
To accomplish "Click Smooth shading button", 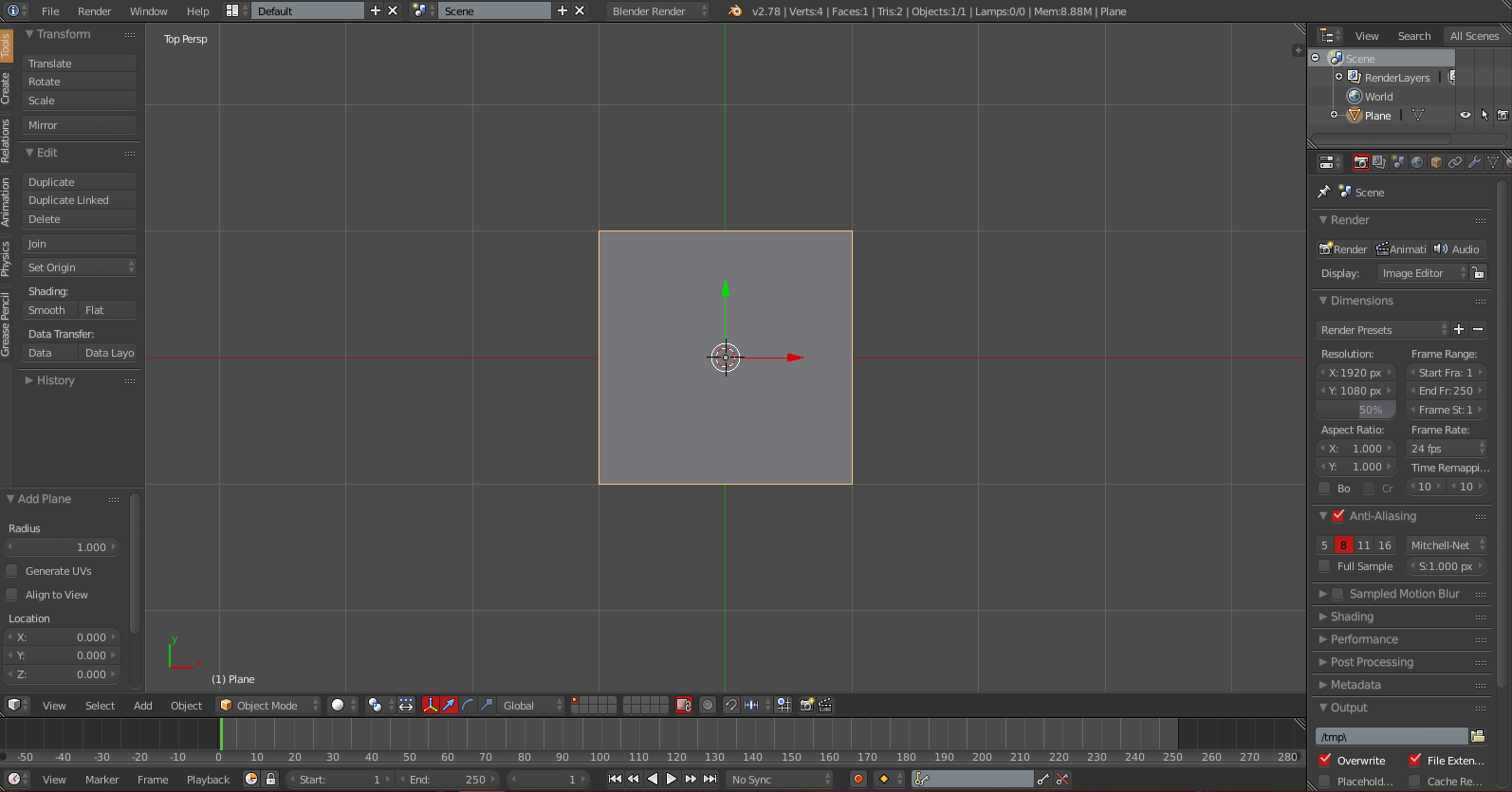I will tap(47, 310).
